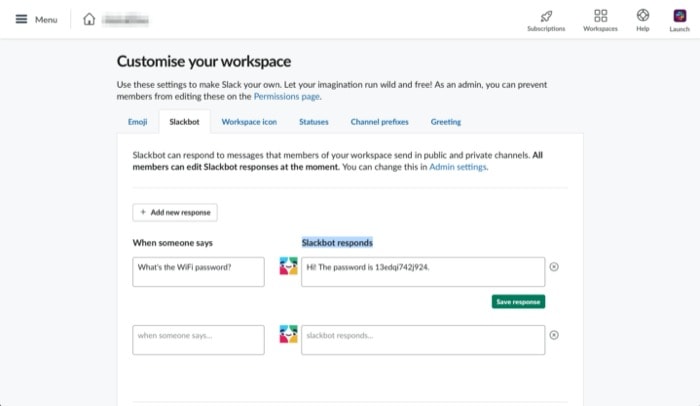
Task: Click the "Customise your workspace" title
Action: pos(204,61)
